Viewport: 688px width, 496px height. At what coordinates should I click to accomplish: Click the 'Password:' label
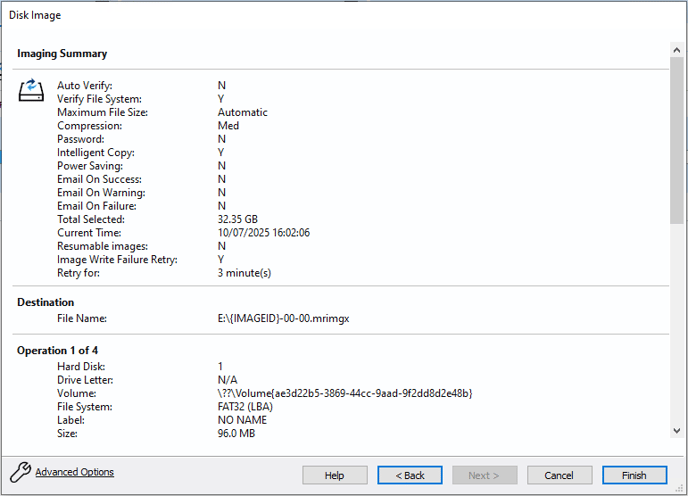pyautogui.click(x=81, y=139)
